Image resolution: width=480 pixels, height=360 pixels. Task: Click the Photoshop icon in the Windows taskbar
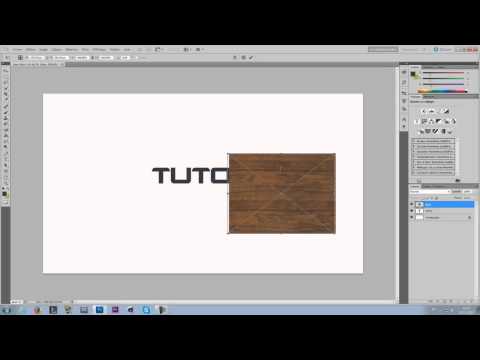99,310
